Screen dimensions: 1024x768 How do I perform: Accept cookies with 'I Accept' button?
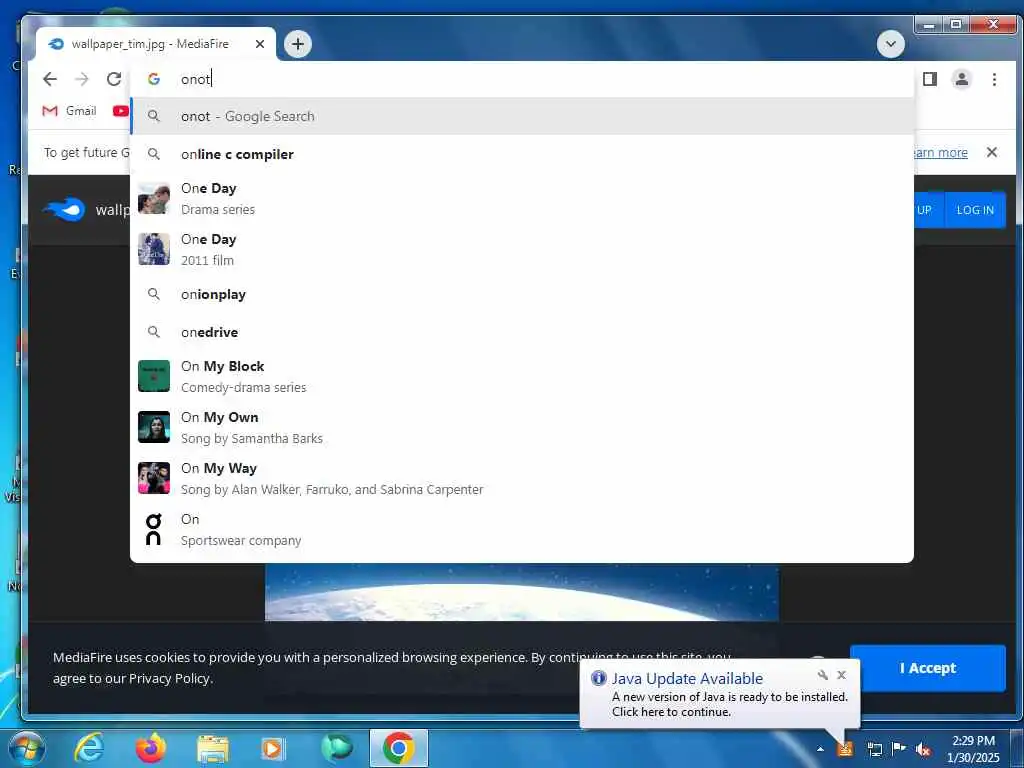pos(927,668)
